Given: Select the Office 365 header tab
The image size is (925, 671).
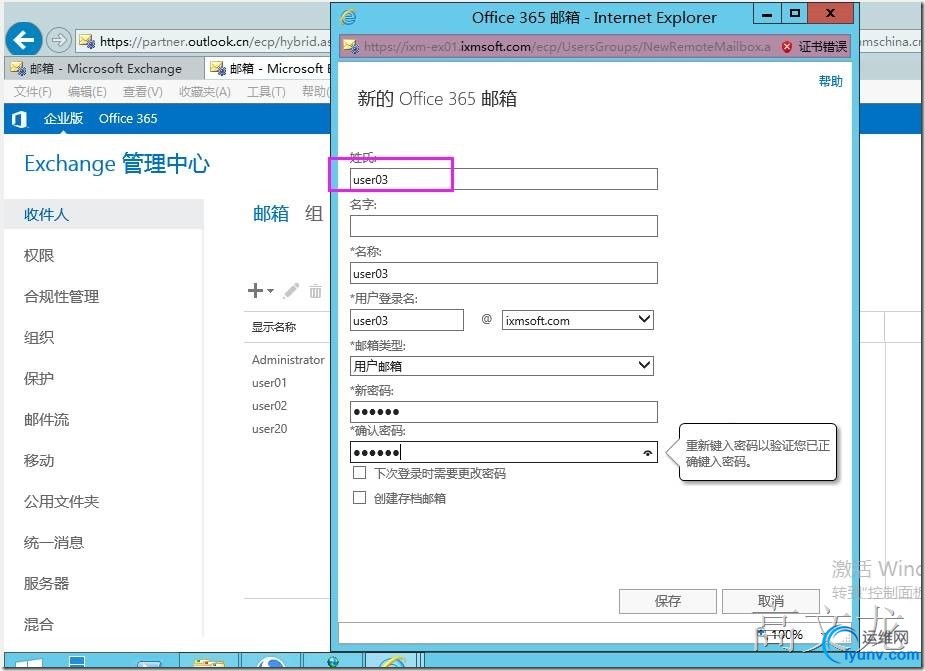Looking at the screenshot, I should pyautogui.click(x=128, y=118).
